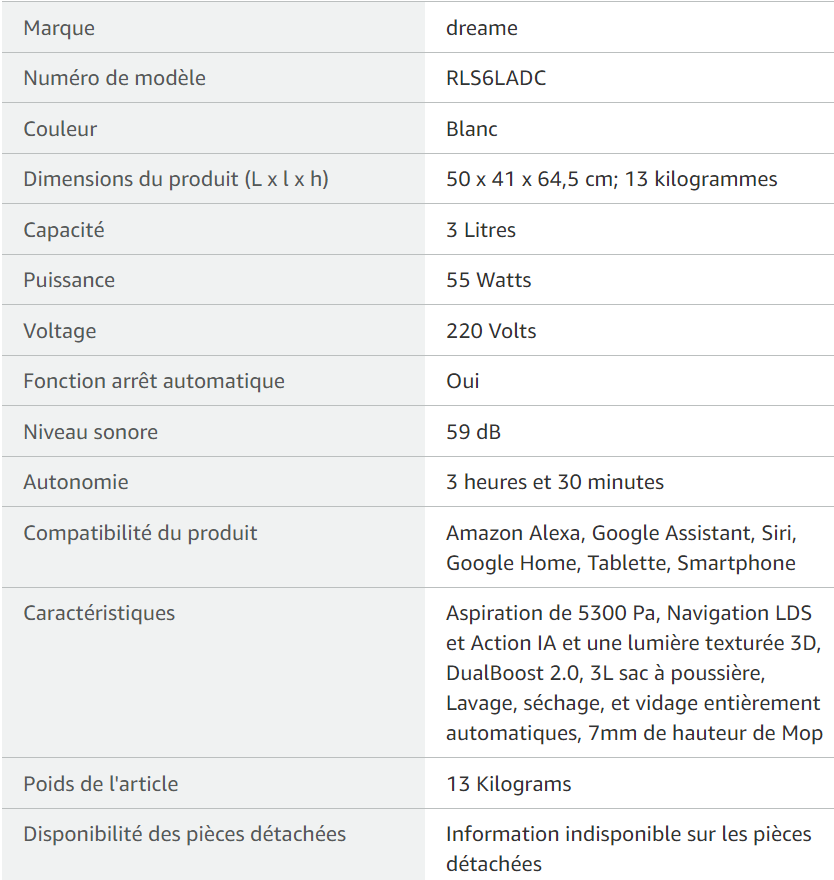Select the Voltage value 220 Volts
The image size is (834, 880).
tap(491, 331)
